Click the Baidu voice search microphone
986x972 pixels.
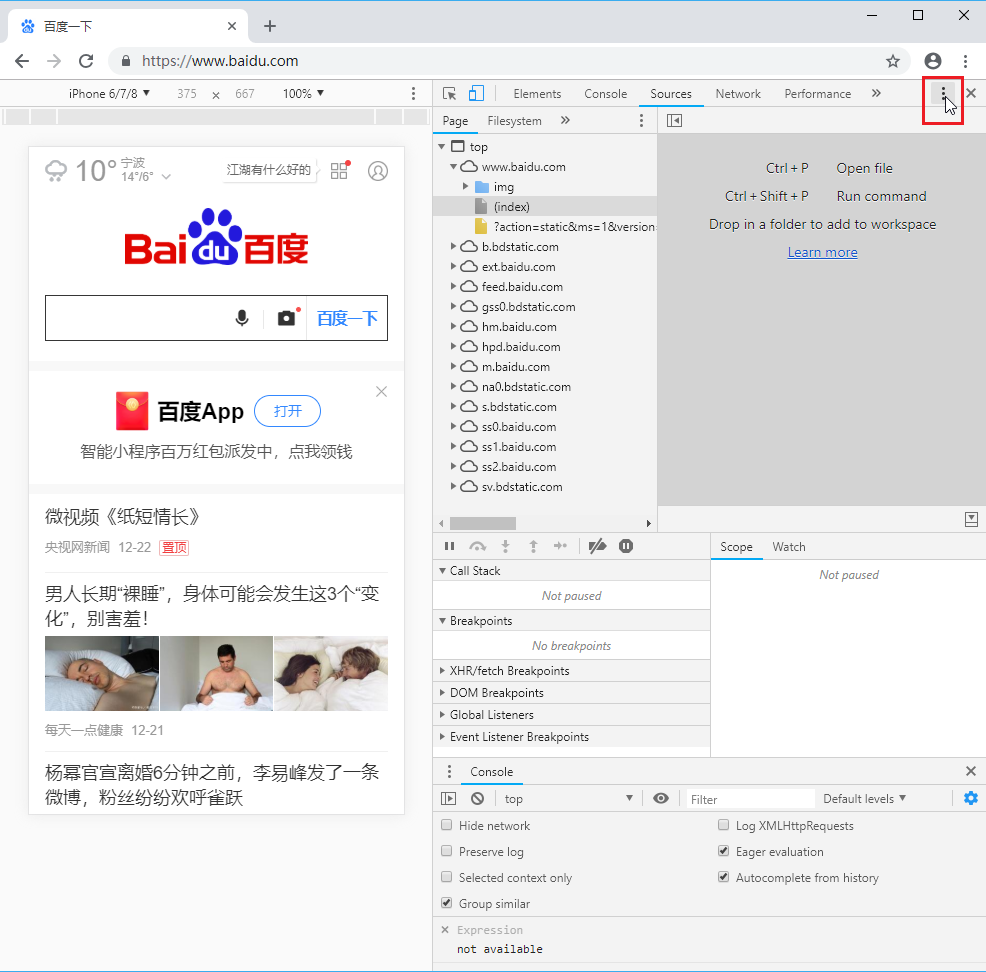241,318
